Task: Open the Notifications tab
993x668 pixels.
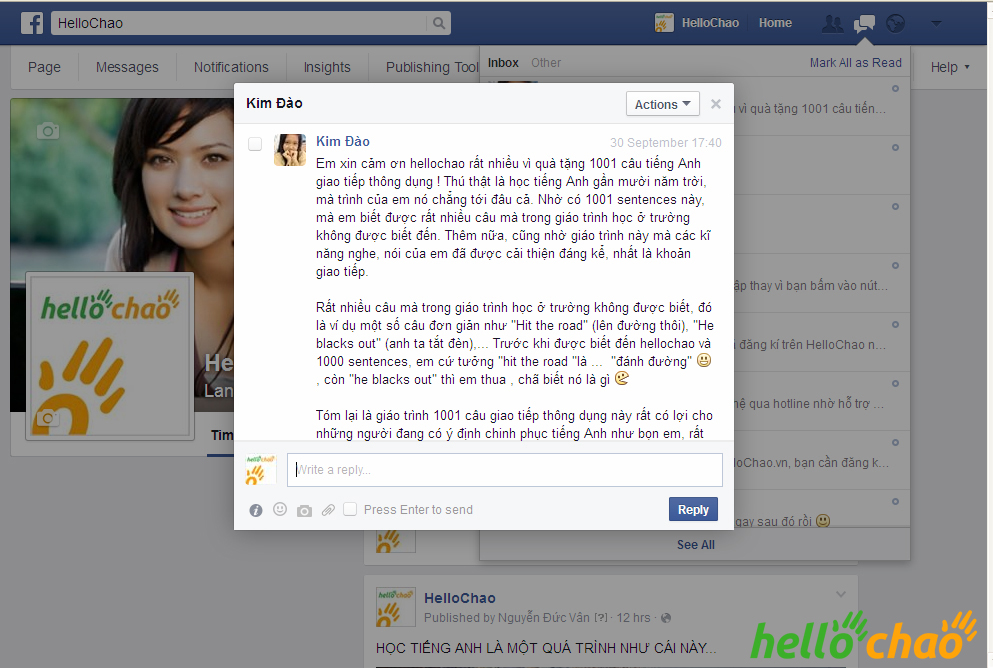Action: tap(231, 67)
